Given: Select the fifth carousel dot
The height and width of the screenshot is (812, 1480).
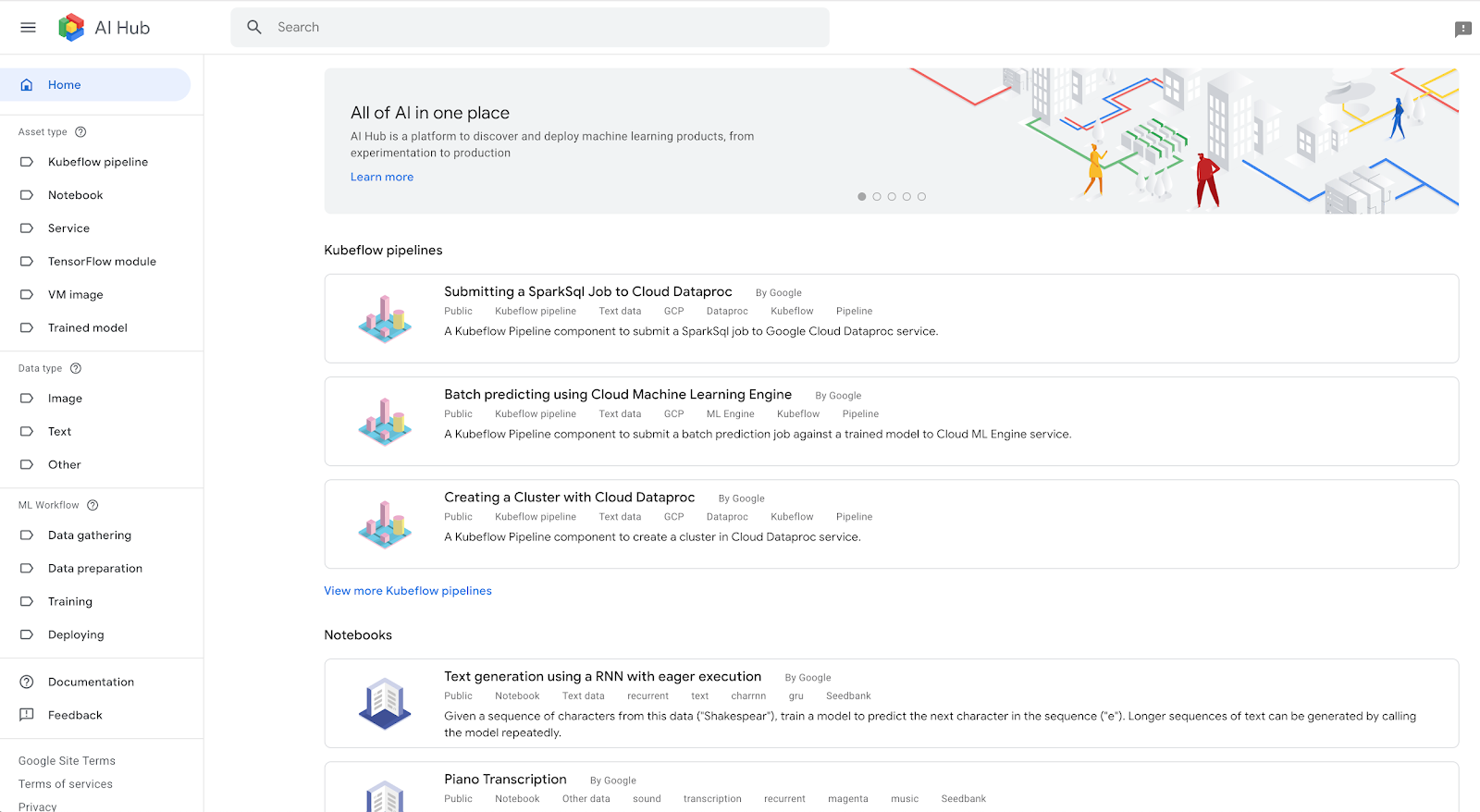Looking at the screenshot, I should (x=921, y=197).
